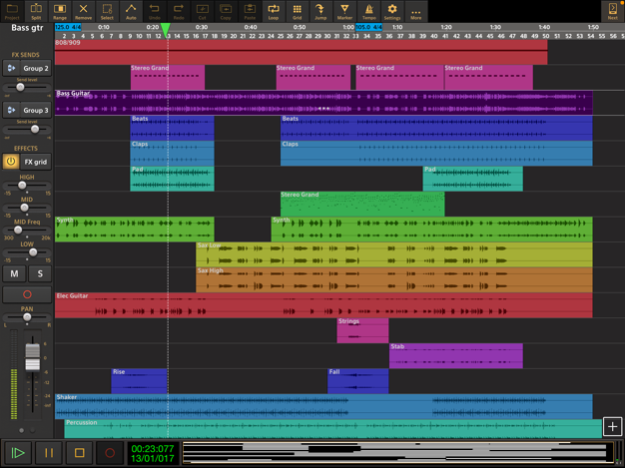Click the Remove clip tool
The width and height of the screenshot is (625, 468).
pos(84,11)
